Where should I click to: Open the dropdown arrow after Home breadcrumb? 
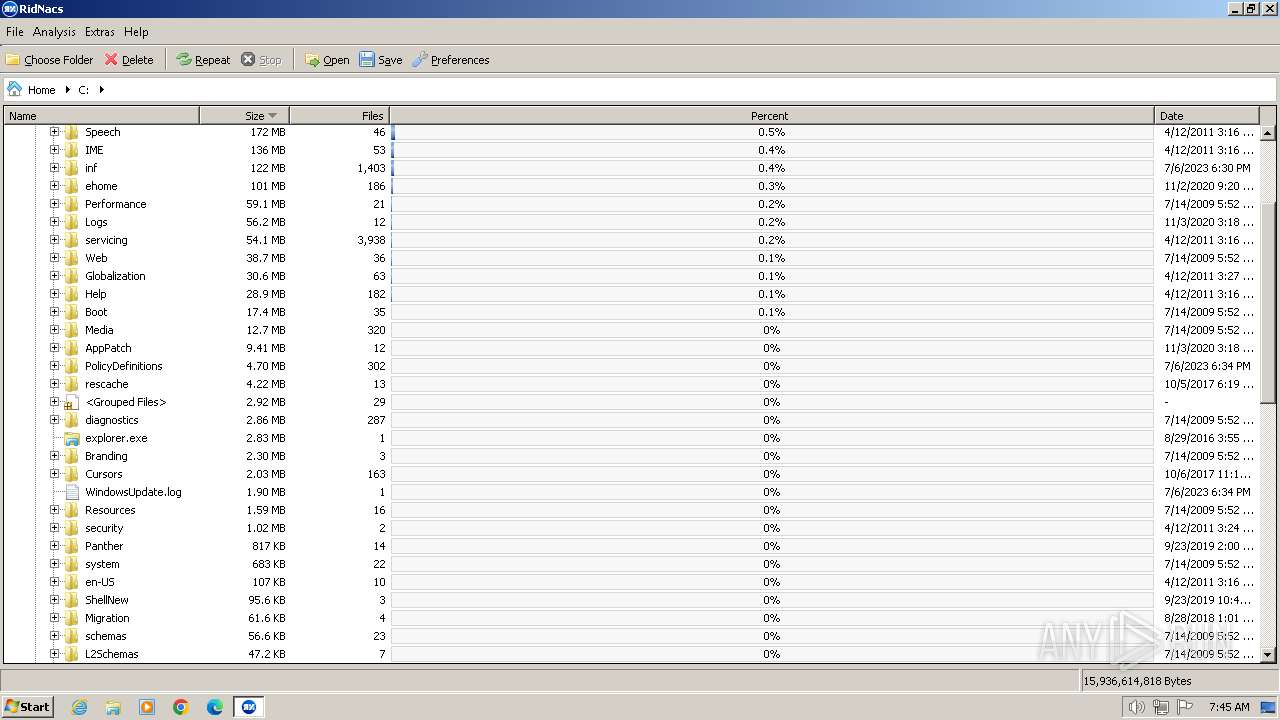coord(67,90)
